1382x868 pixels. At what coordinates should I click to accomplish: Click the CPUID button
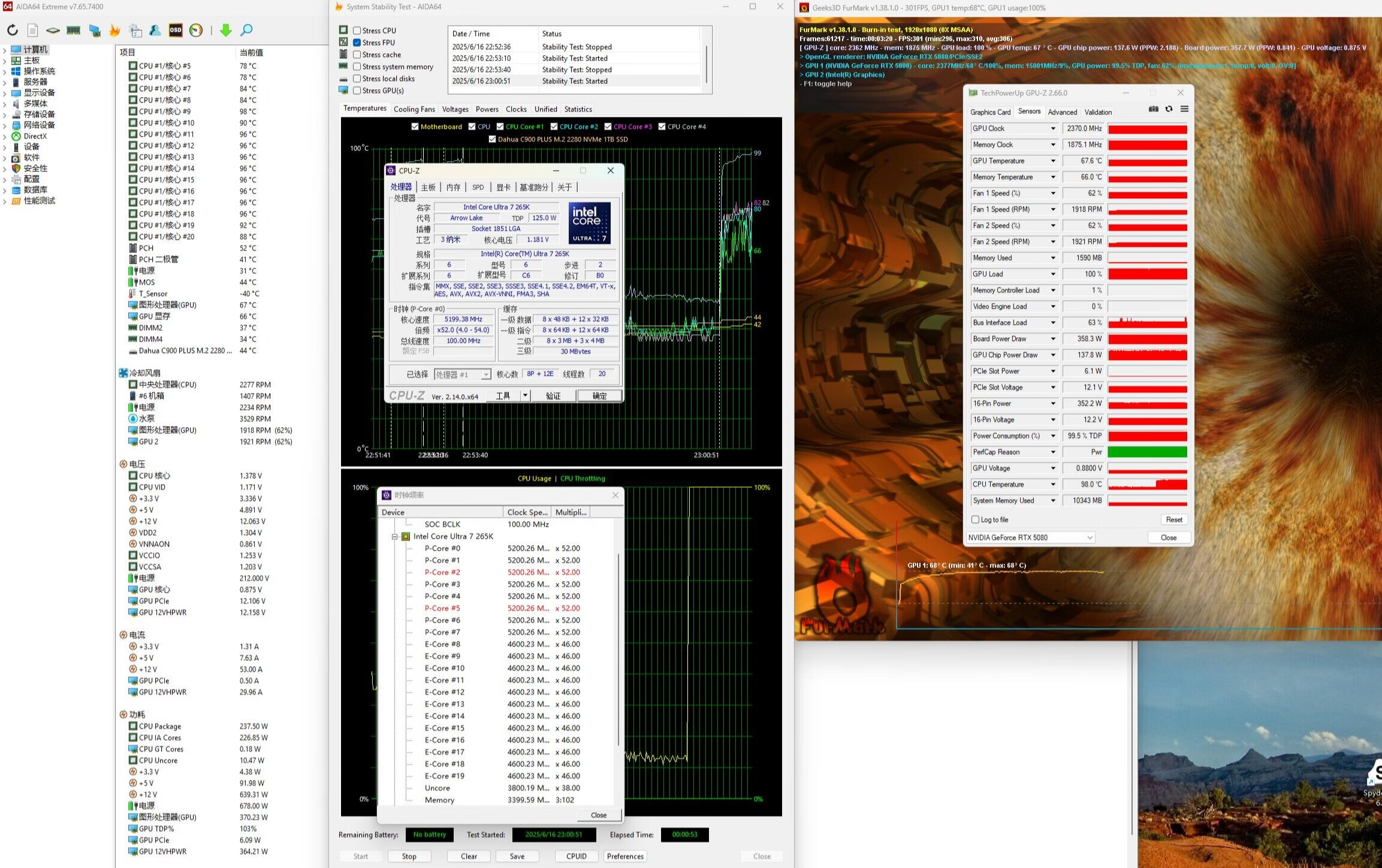[576, 856]
